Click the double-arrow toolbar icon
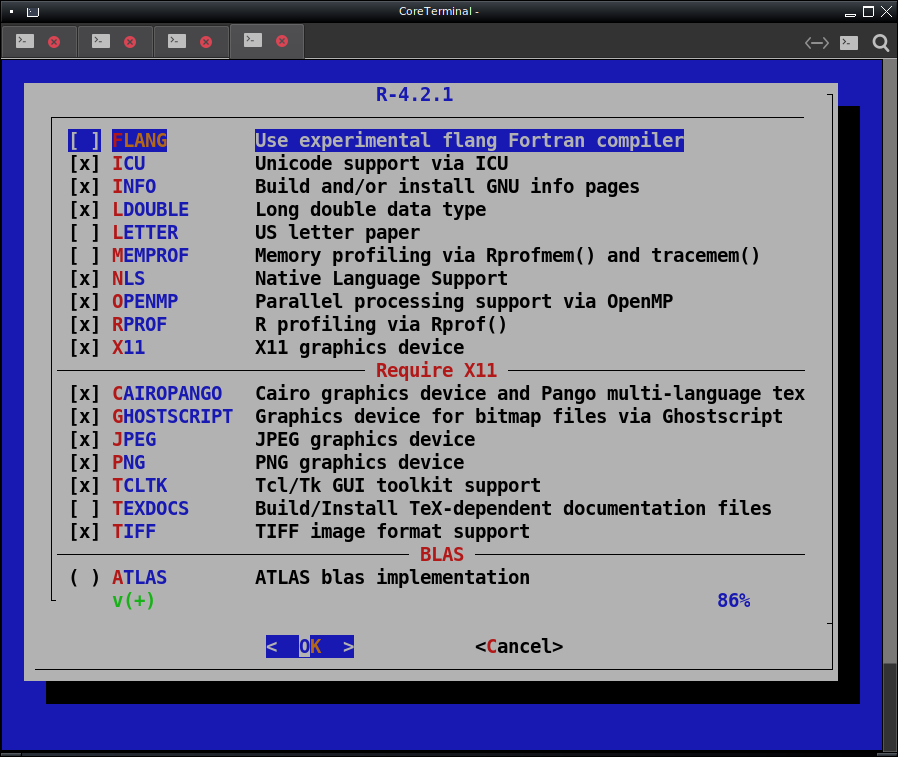This screenshot has height=757, width=898. [x=817, y=43]
